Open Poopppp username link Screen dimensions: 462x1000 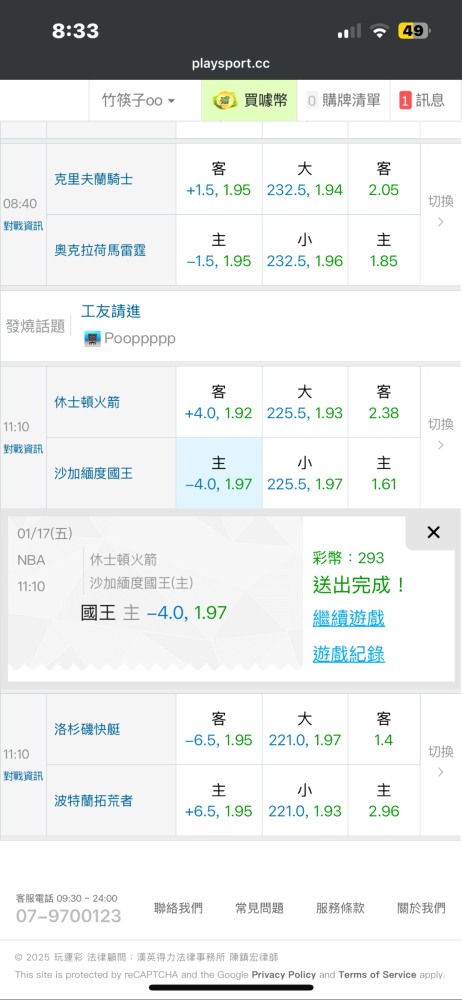140,339
